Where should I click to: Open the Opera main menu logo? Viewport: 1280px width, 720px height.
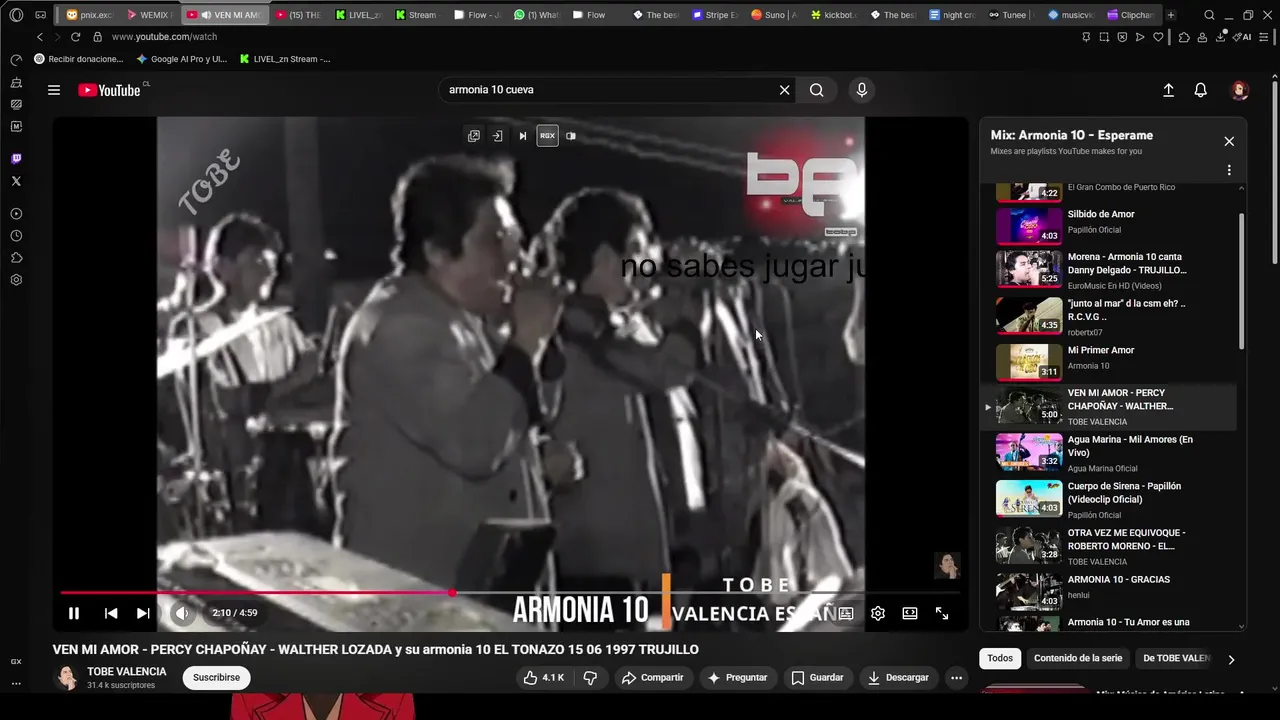pyautogui.click(x=16, y=15)
